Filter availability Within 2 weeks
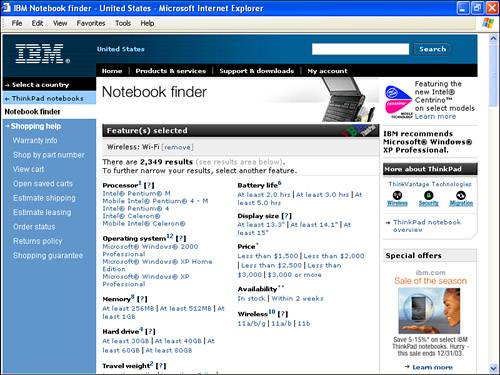This screenshot has width=500, height=375. [297, 298]
